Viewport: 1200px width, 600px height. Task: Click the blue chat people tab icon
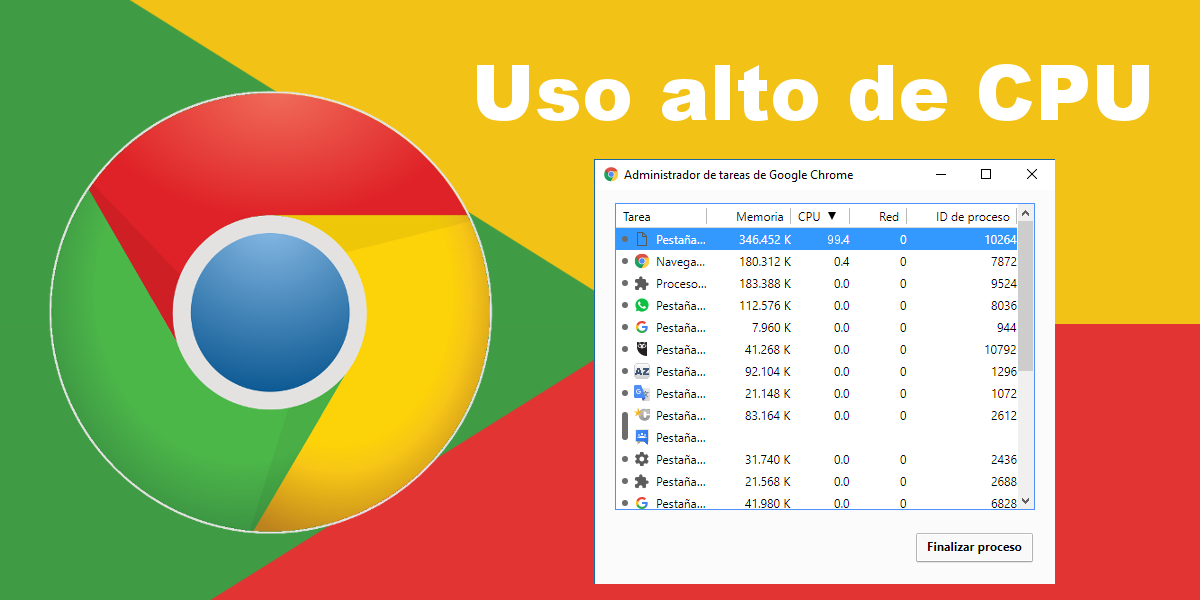click(642, 438)
